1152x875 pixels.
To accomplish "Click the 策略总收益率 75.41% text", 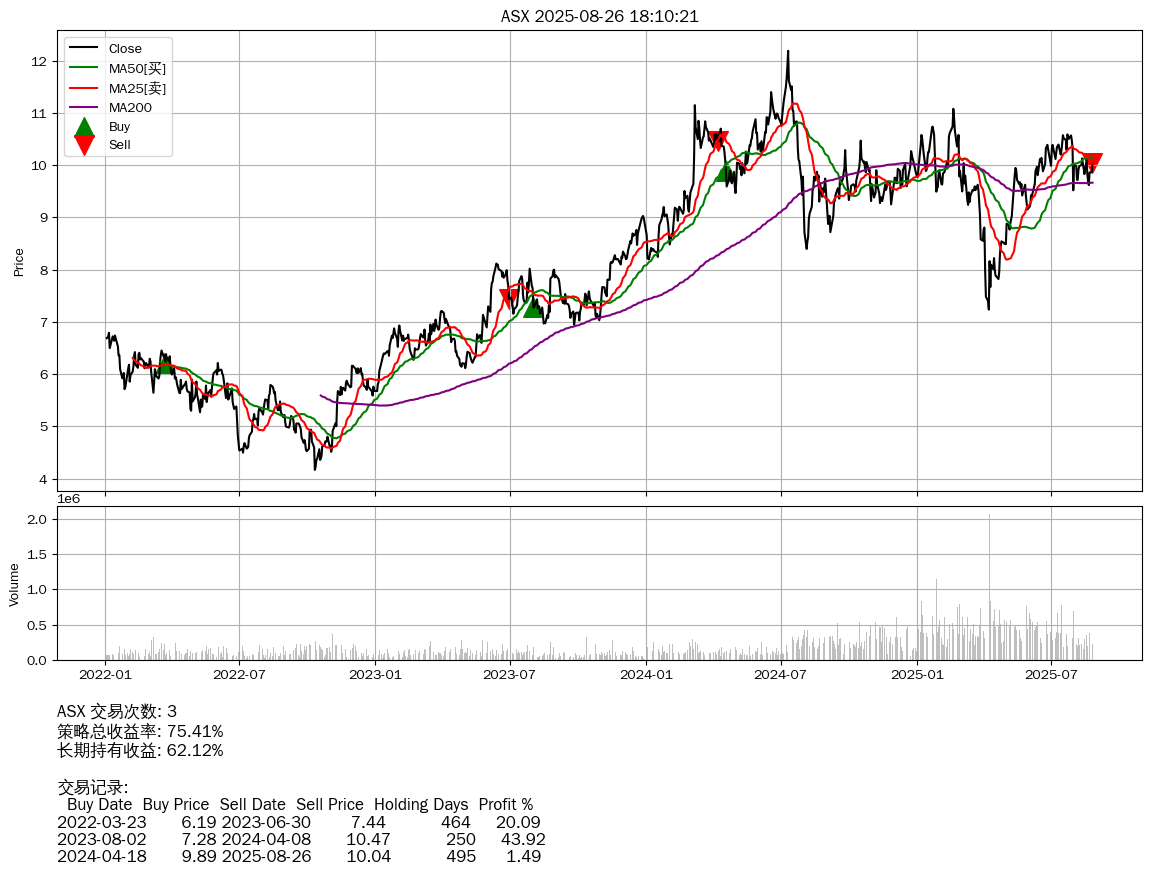I will [140, 731].
